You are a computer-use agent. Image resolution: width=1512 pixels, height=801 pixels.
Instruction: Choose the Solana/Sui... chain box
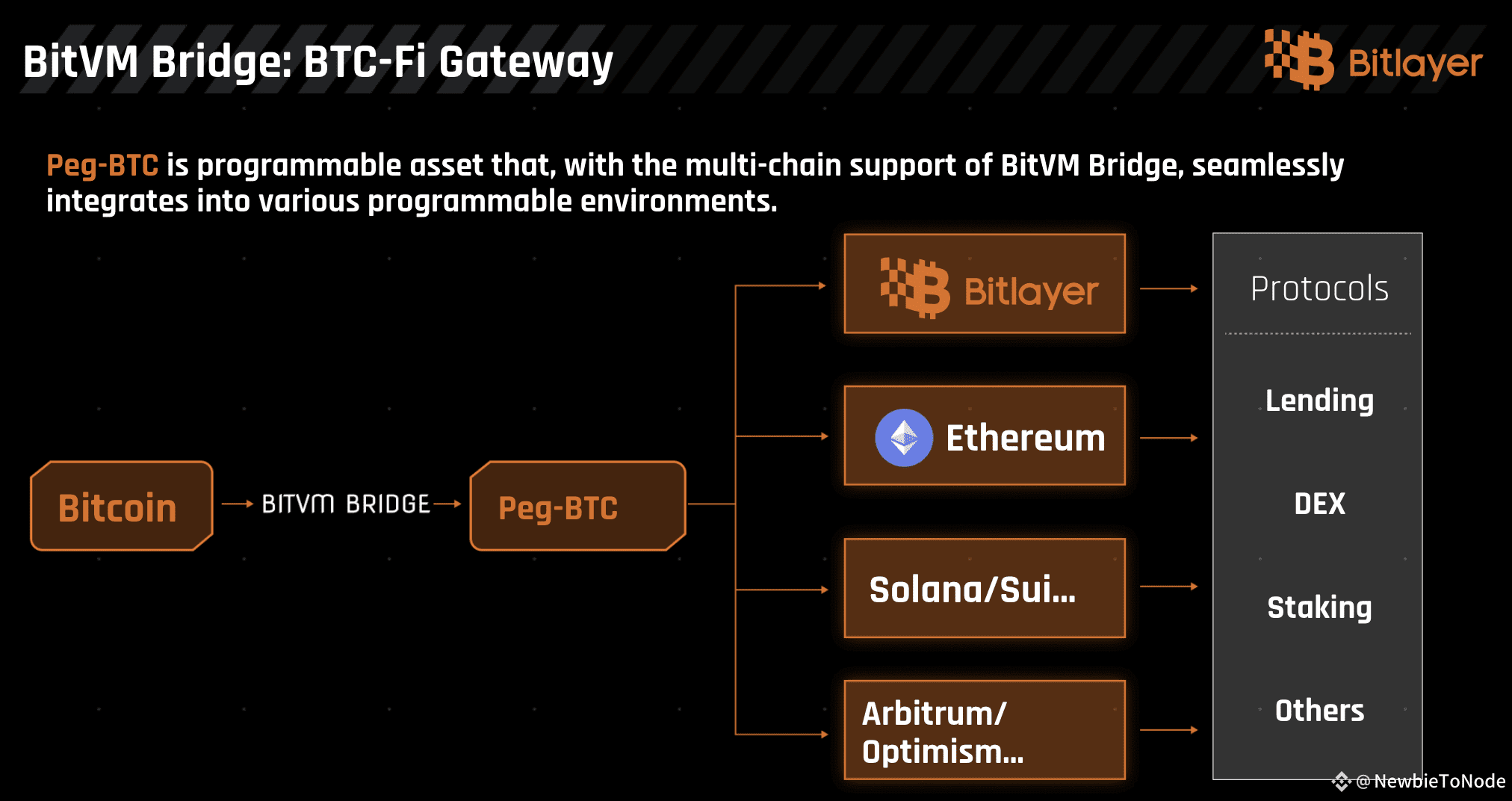click(x=985, y=588)
